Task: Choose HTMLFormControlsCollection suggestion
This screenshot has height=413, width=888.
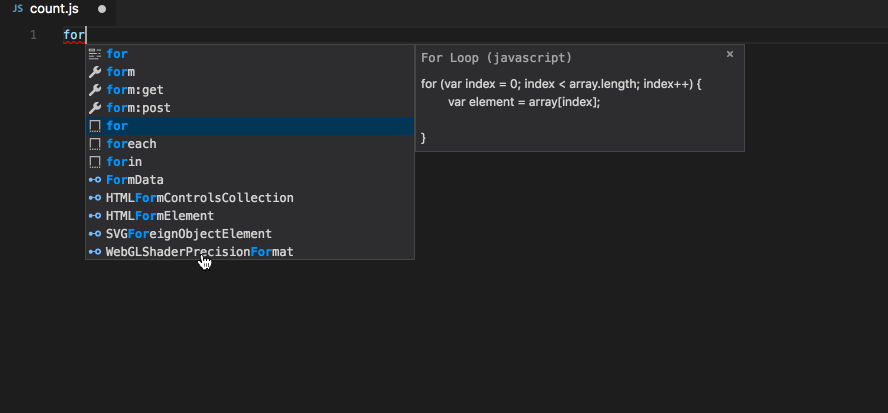Action: click(250, 198)
